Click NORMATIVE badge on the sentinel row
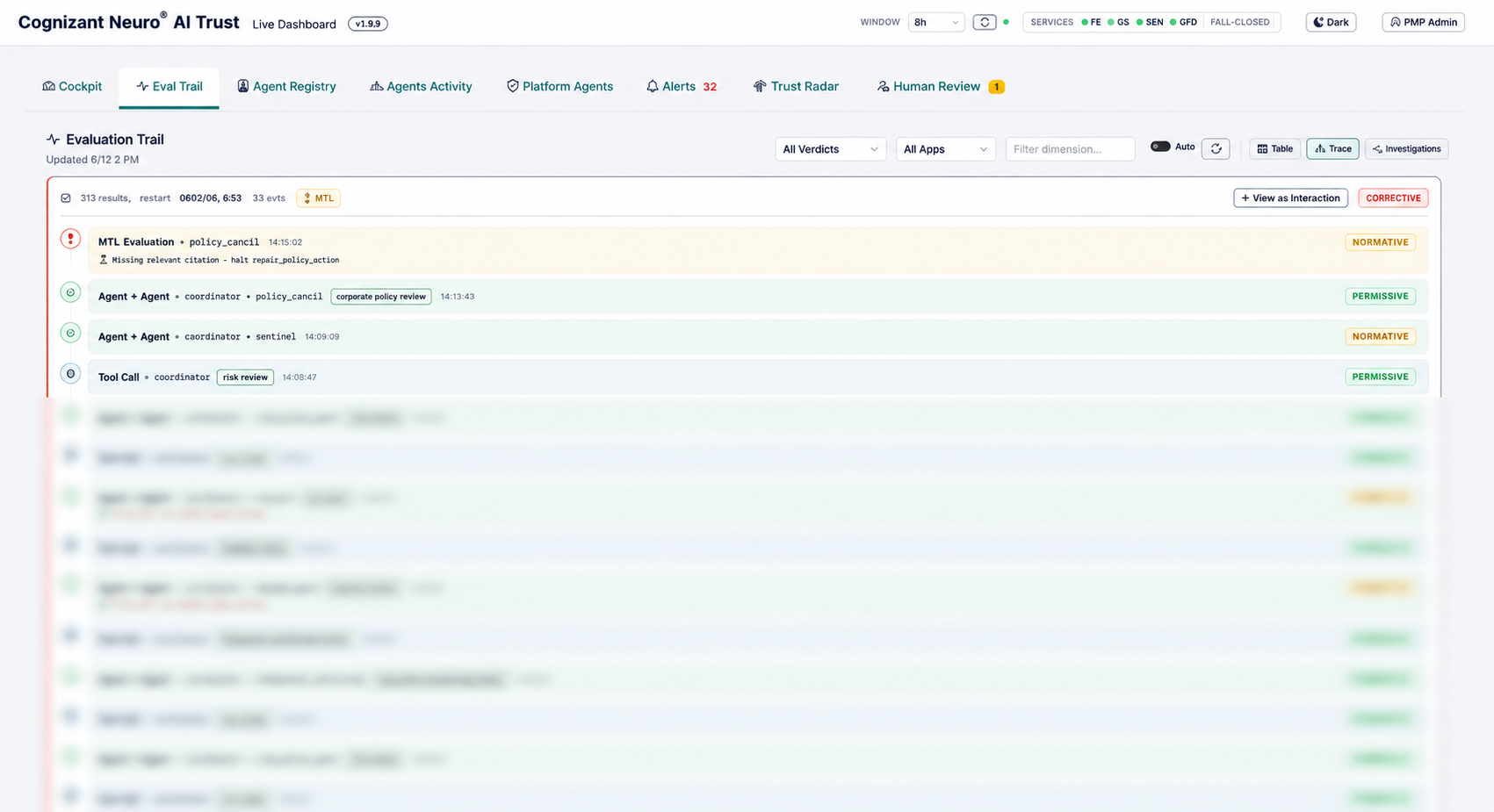 tap(1380, 337)
